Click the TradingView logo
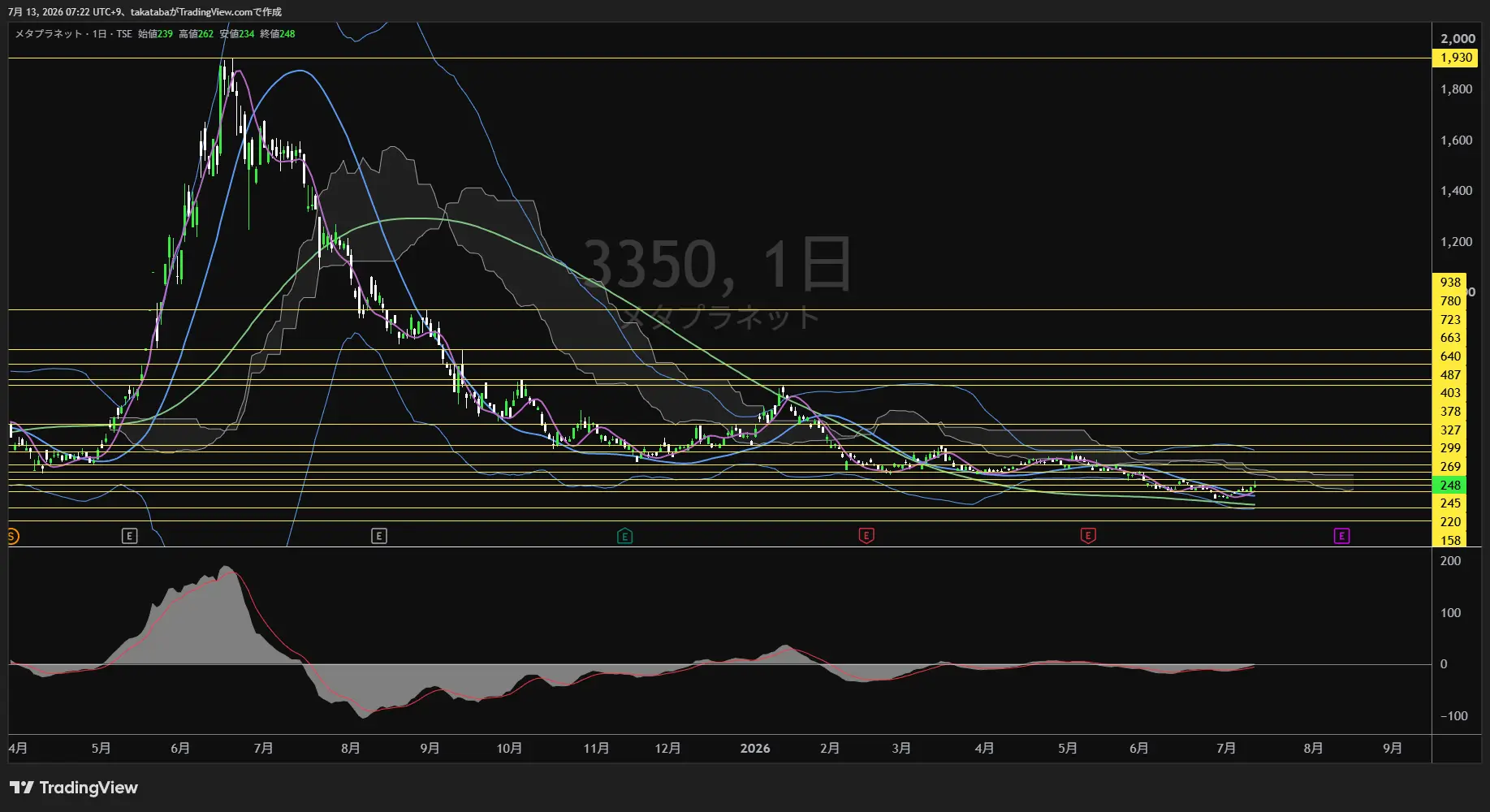This screenshot has width=1490, height=812. click(74, 788)
